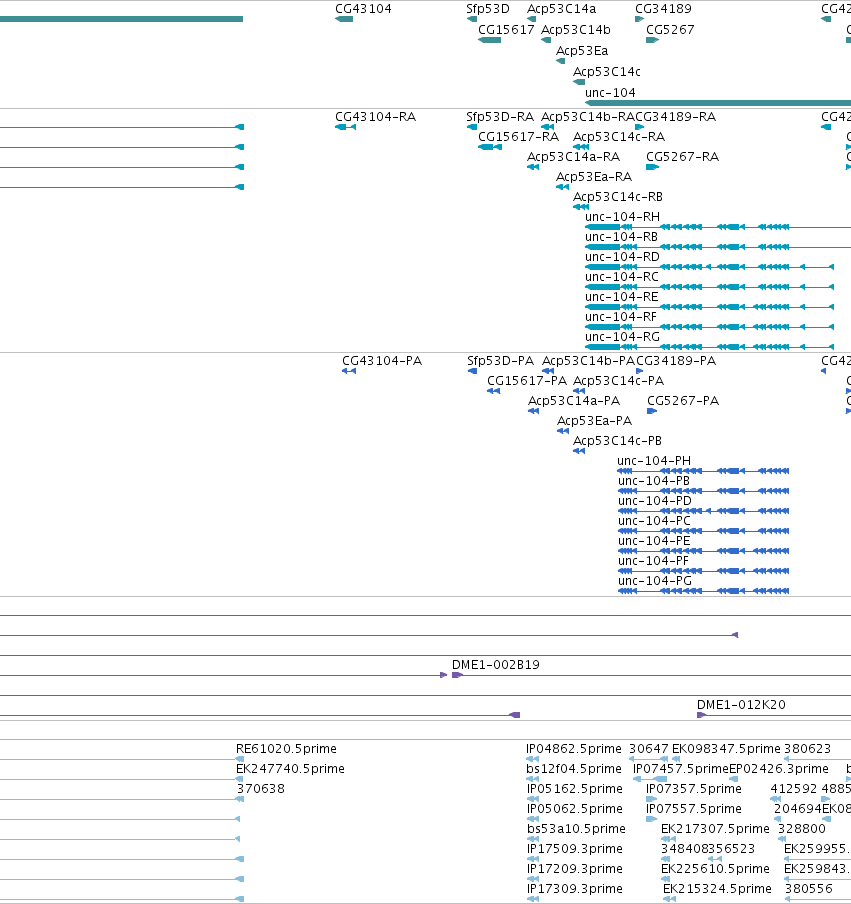Click the unc-104-RF transcript label
851x904 pixels.
coord(620,317)
